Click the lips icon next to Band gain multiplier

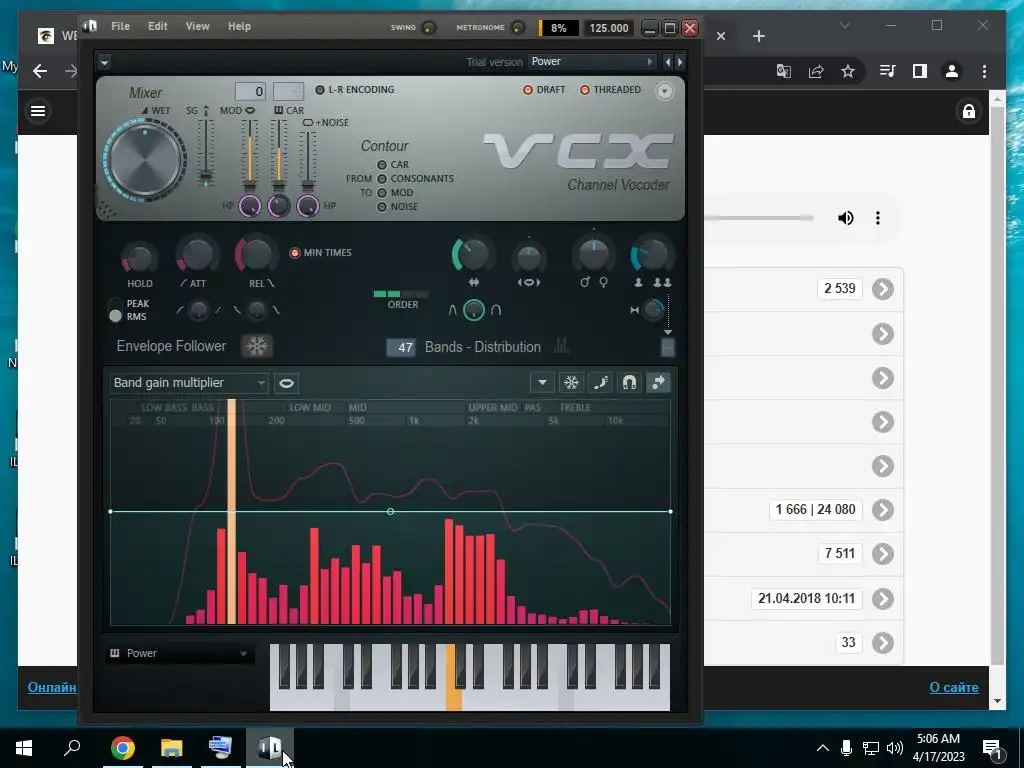tap(286, 383)
